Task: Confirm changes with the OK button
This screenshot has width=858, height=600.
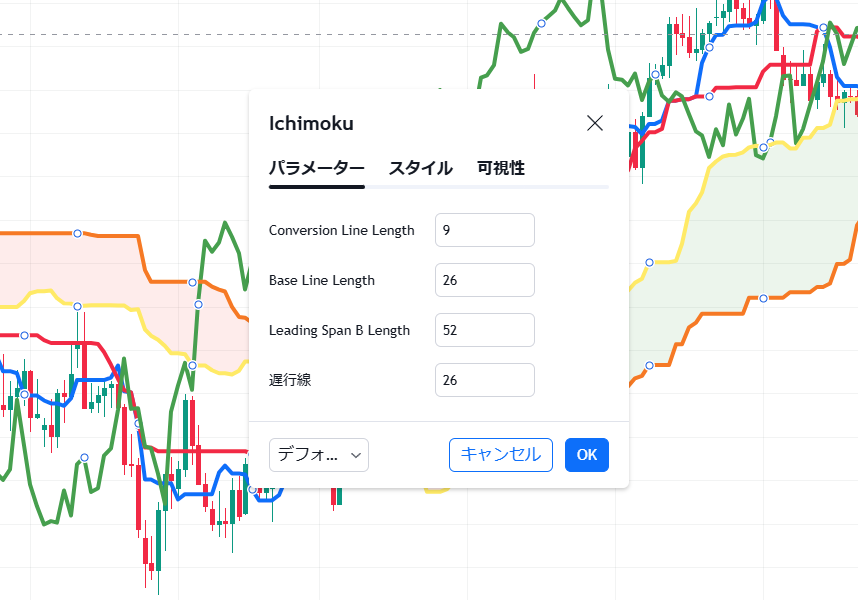Action: coord(586,455)
